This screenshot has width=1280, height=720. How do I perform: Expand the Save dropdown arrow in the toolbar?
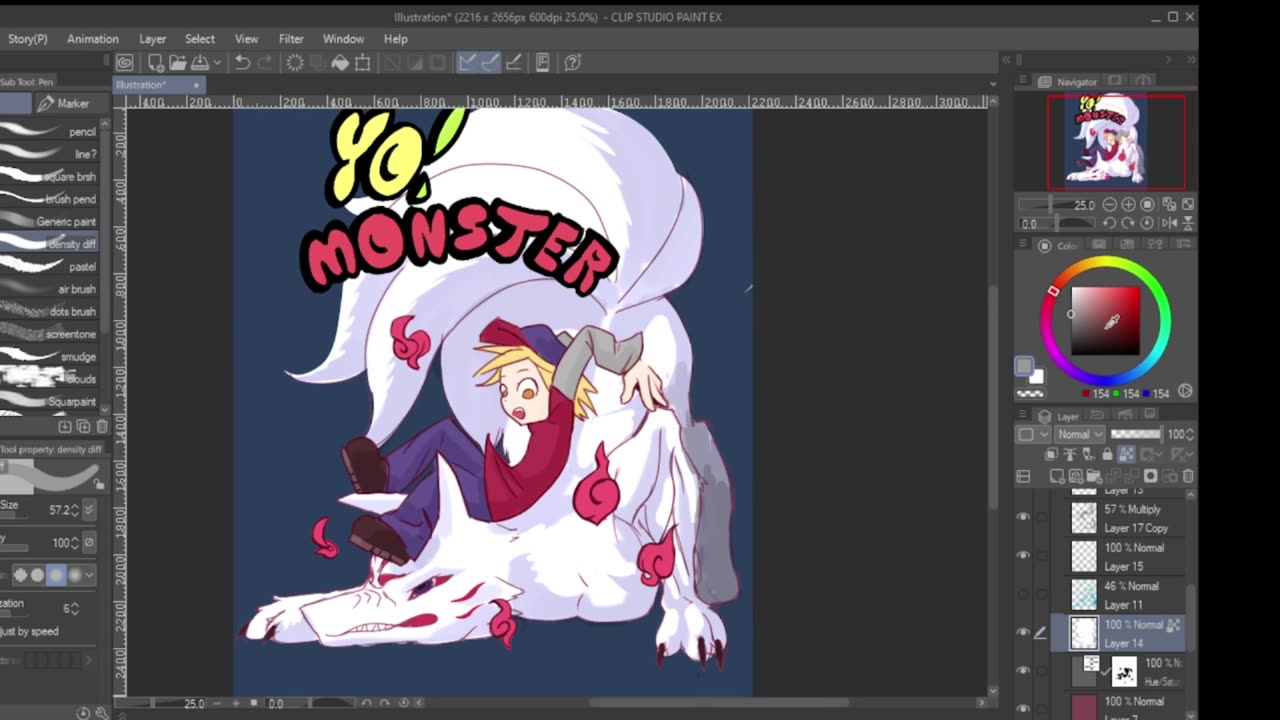(x=216, y=63)
